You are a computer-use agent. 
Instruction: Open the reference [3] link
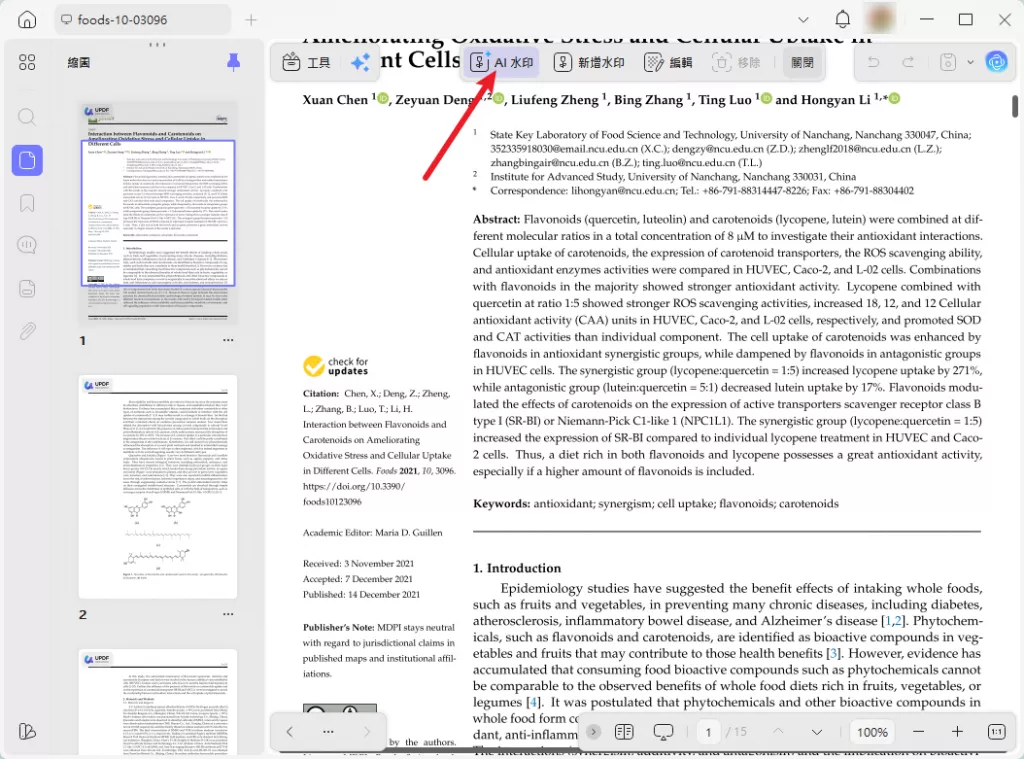pos(833,653)
